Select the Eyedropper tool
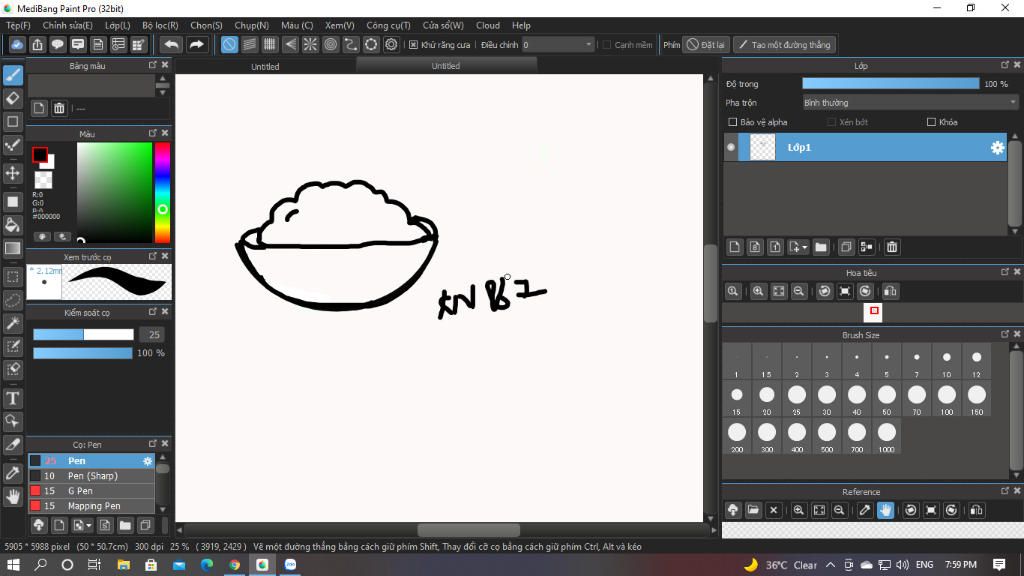This screenshot has height=576, width=1024. pyautogui.click(x=12, y=473)
